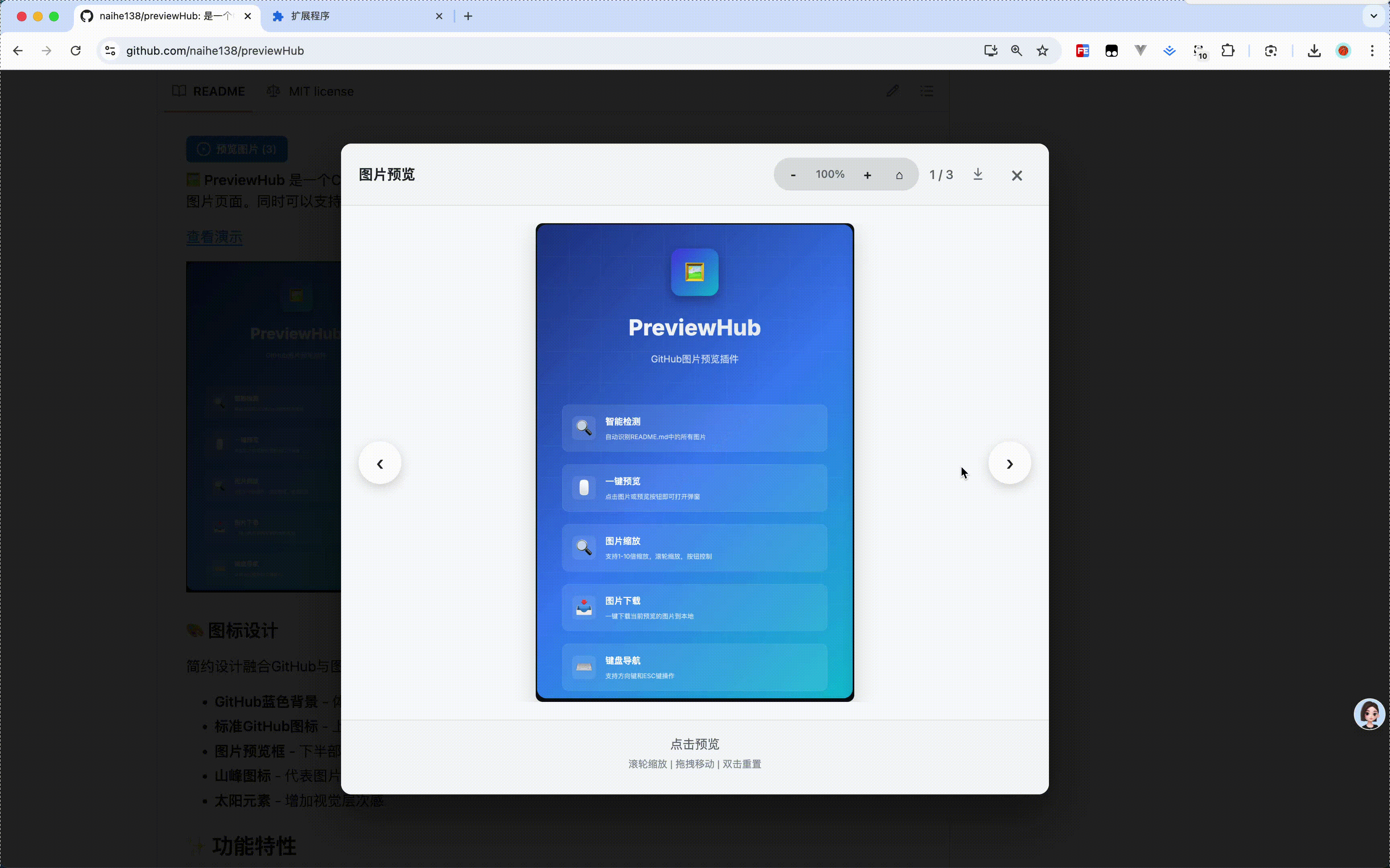This screenshot has height=868, width=1390.
Task: Go back in browser history
Action: [x=18, y=51]
